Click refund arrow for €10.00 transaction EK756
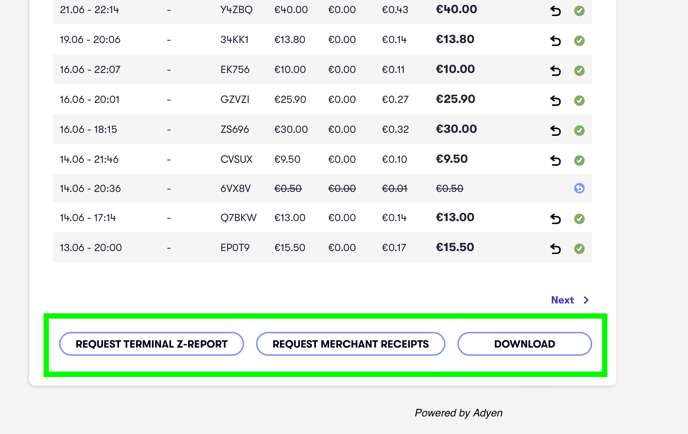This screenshot has height=434, width=688. click(555, 71)
